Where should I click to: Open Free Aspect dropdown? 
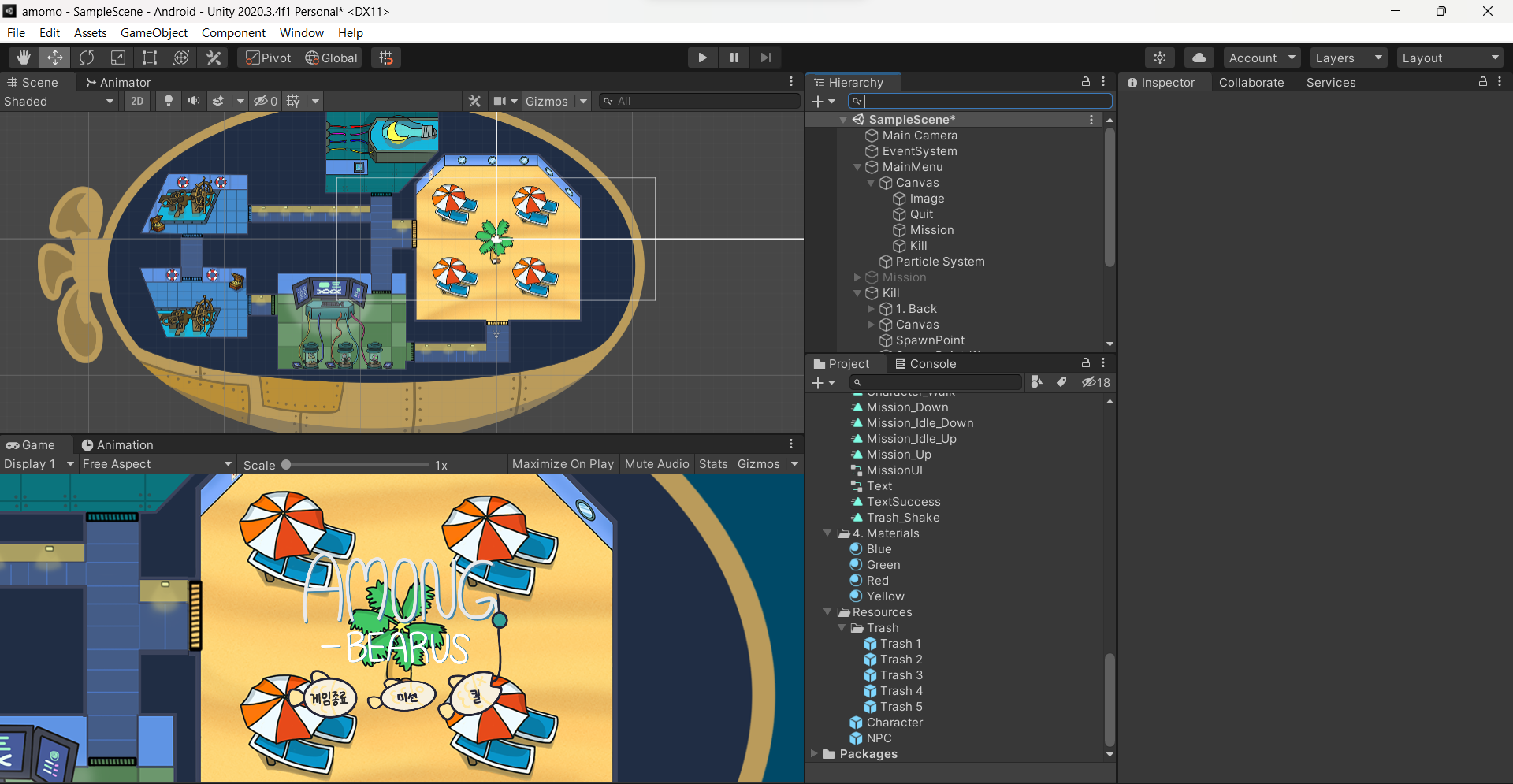(157, 464)
